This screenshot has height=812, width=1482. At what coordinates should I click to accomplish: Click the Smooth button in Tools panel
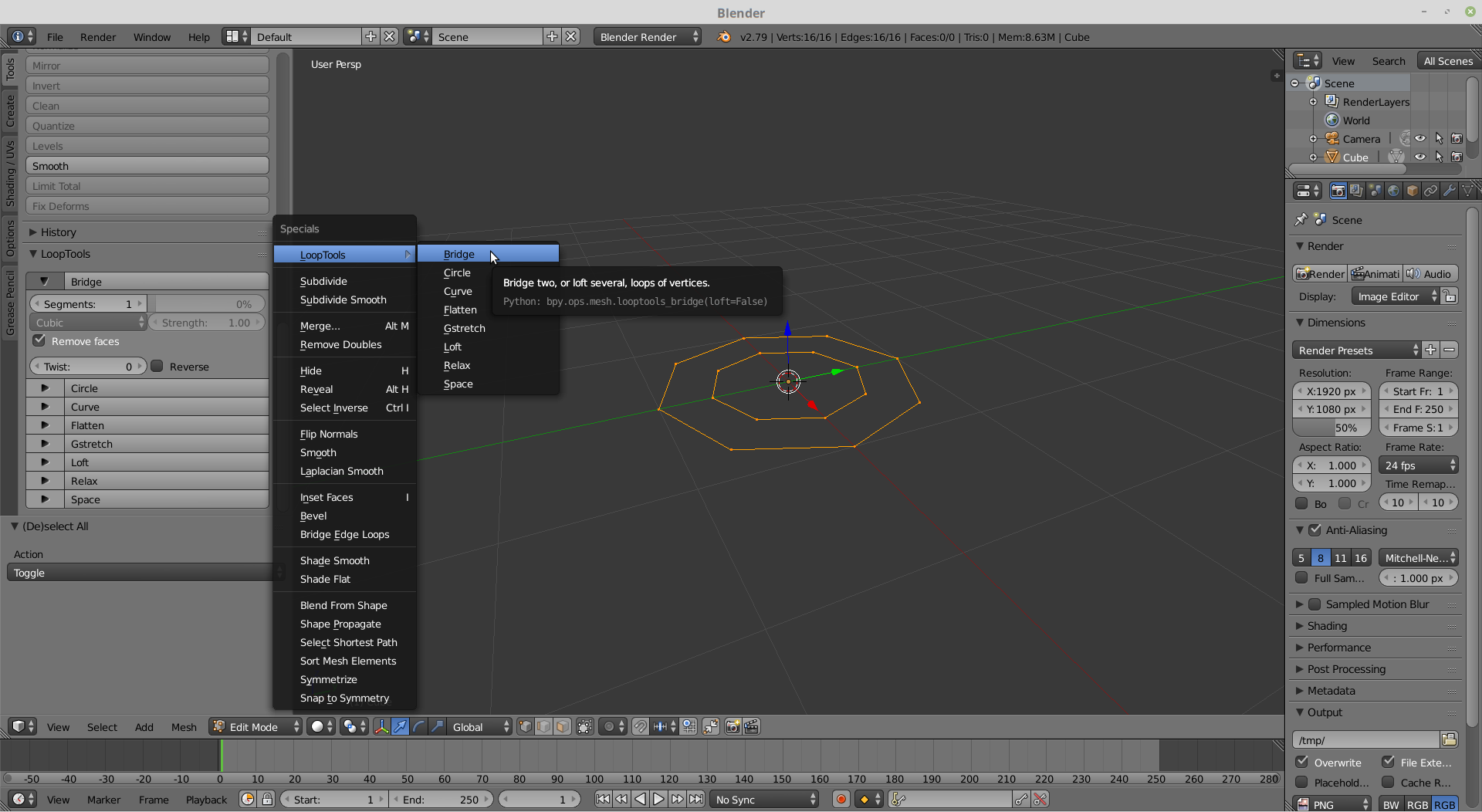[147, 166]
